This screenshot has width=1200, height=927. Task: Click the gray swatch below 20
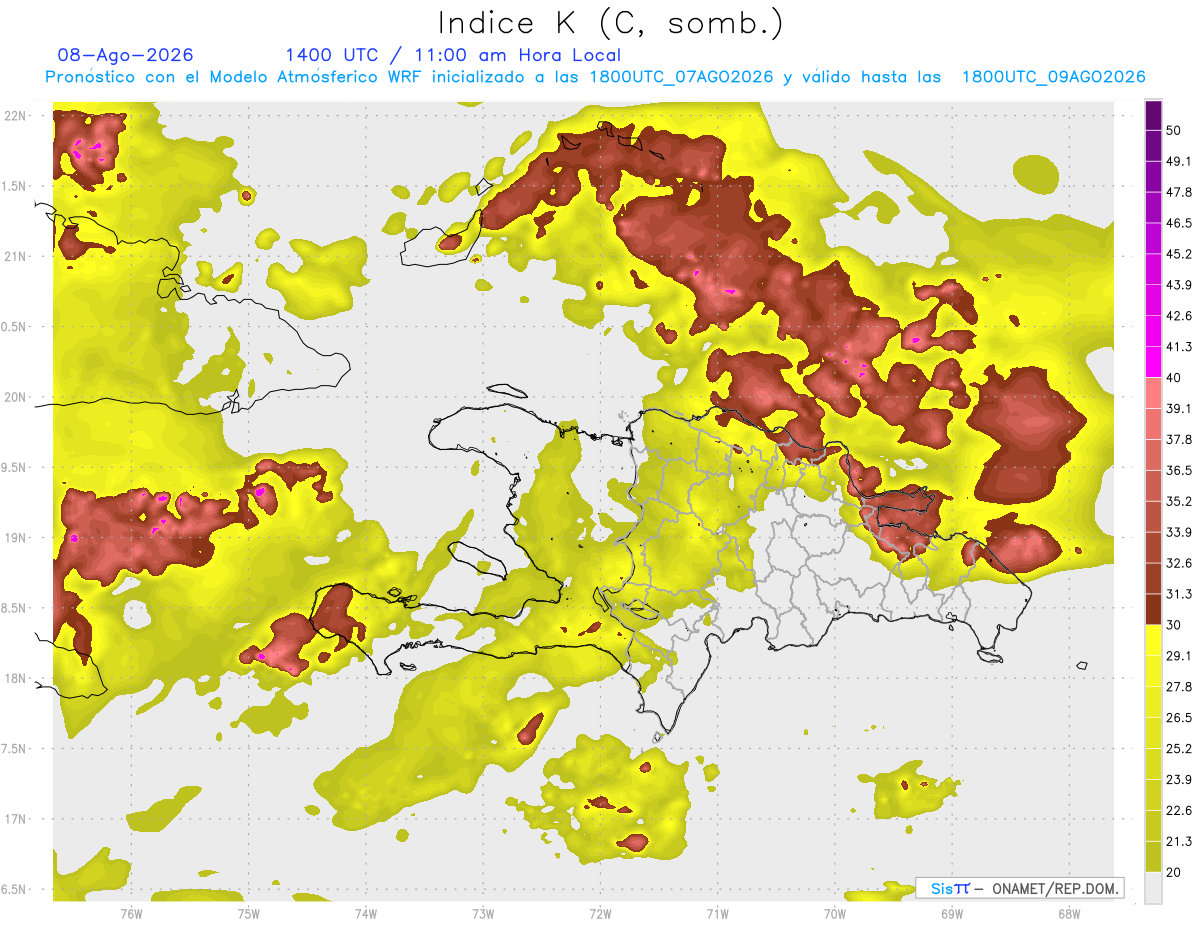coord(1153,888)
